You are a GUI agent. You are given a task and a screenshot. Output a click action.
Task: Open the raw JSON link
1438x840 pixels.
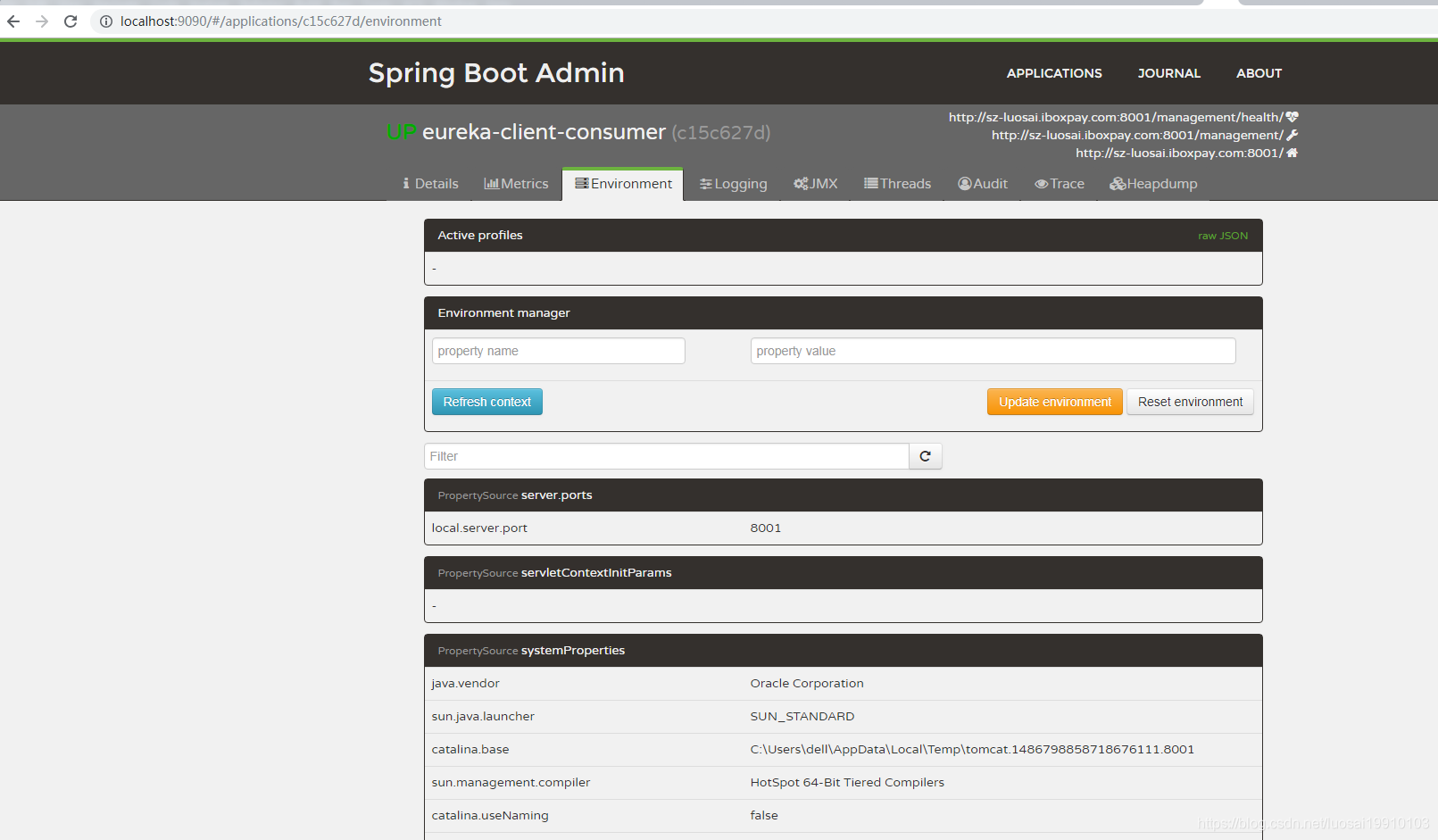[1223, 236]
